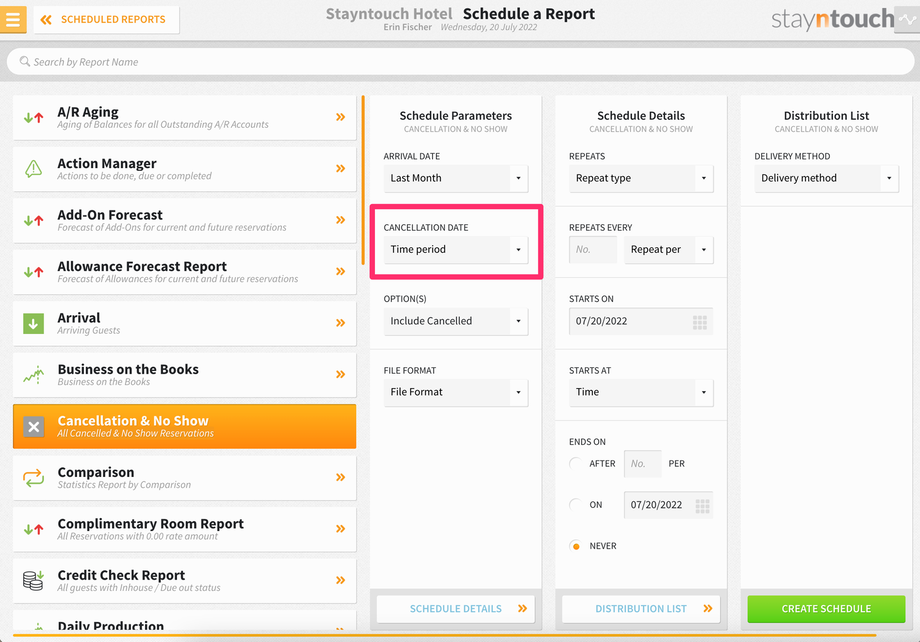Click the orange report list scrollbar

coord(363,180)
